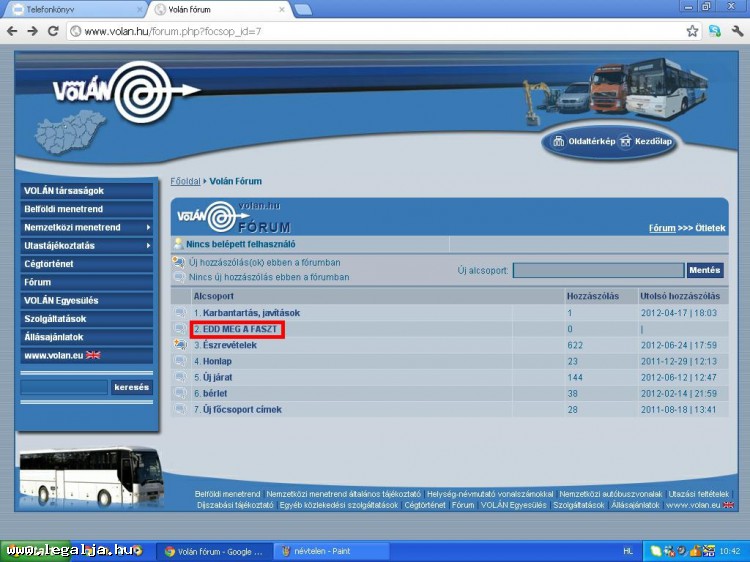Click the topic icon beside Észrevételek
The height and width of the screenshot is (562, 750).
180,345
